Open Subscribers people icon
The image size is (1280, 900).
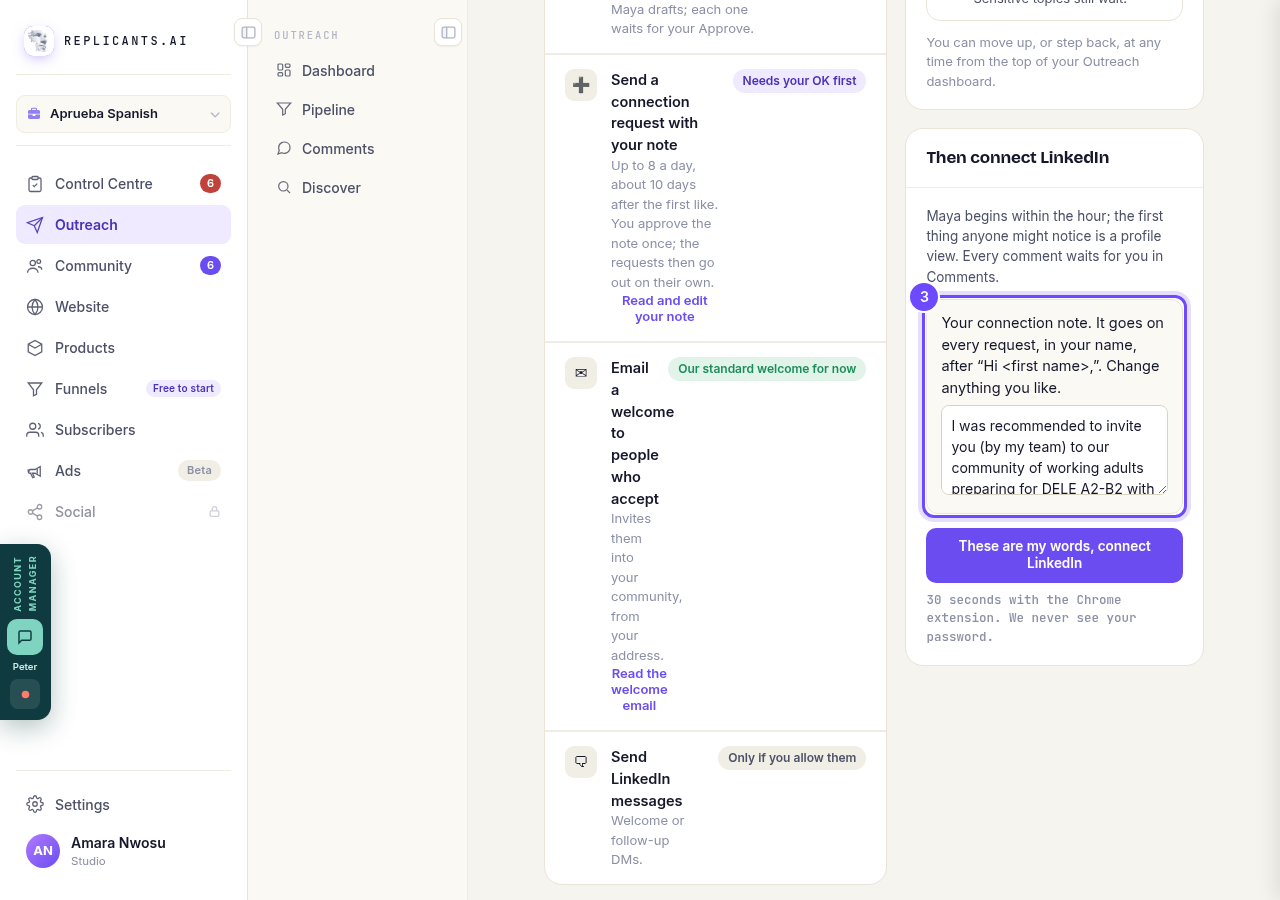(35, 430)
